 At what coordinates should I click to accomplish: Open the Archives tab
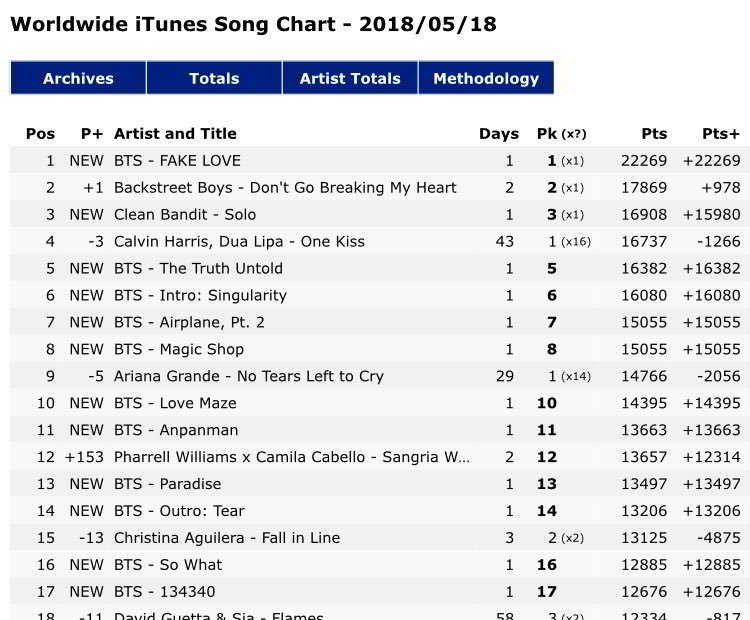[x=78, y=78]
